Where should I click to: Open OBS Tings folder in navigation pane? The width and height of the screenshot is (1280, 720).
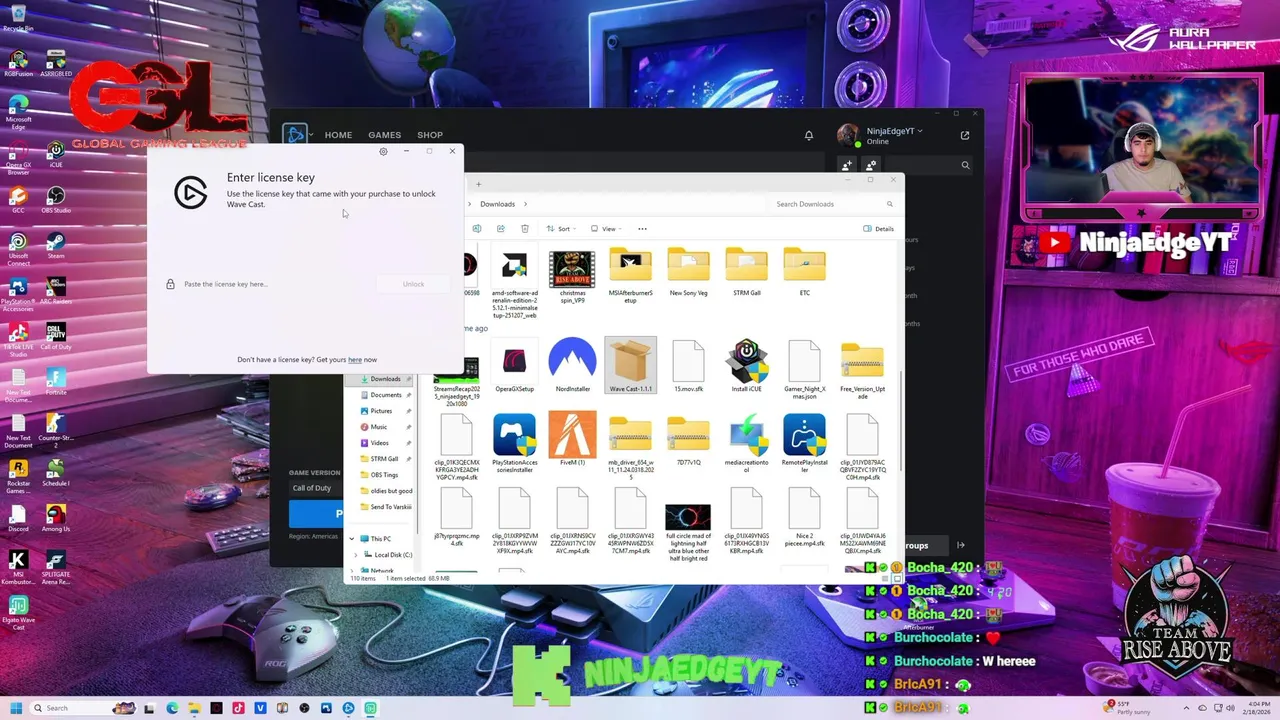[384, 475]
